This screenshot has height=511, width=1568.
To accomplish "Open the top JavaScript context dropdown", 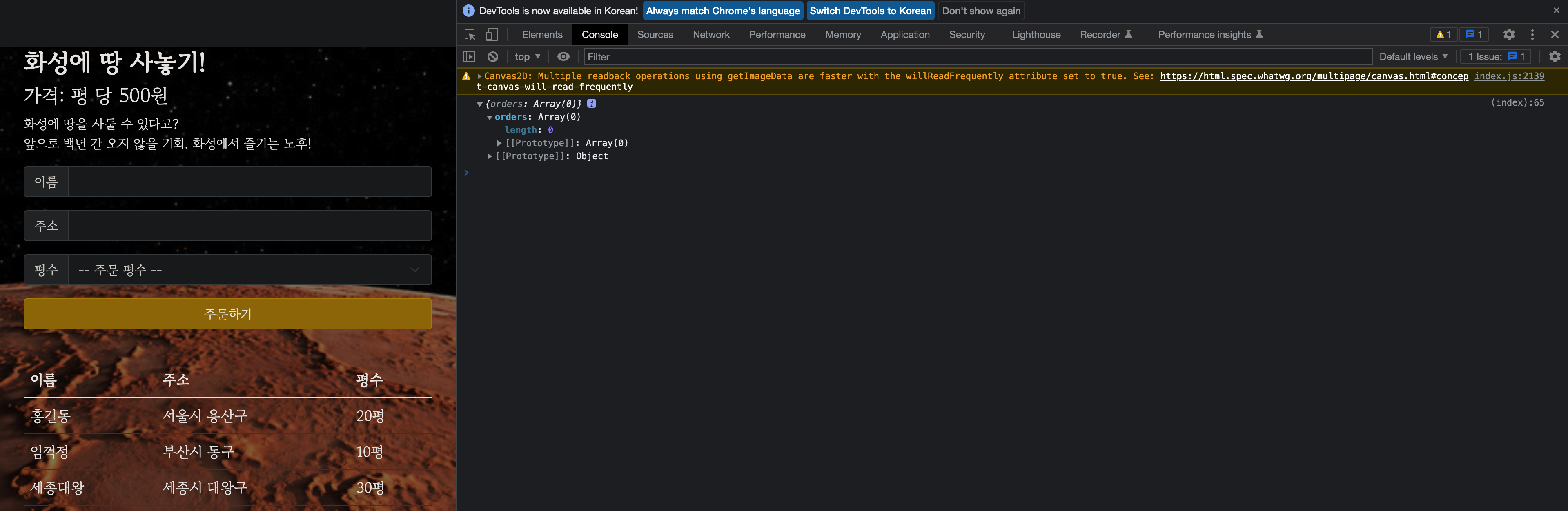I will tap(527, 57).
